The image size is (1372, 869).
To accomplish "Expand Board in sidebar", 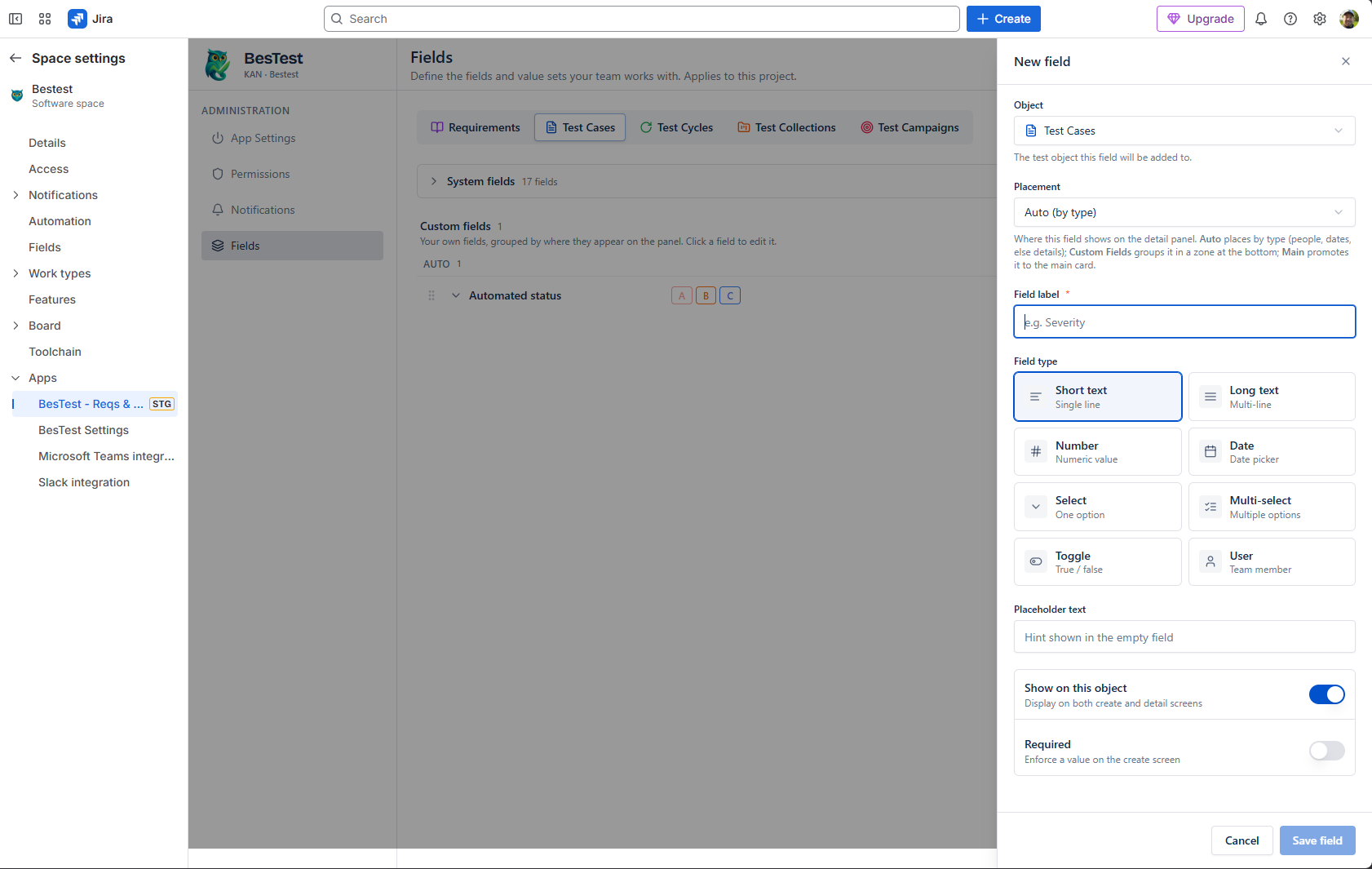I will (x=15, y=326).
